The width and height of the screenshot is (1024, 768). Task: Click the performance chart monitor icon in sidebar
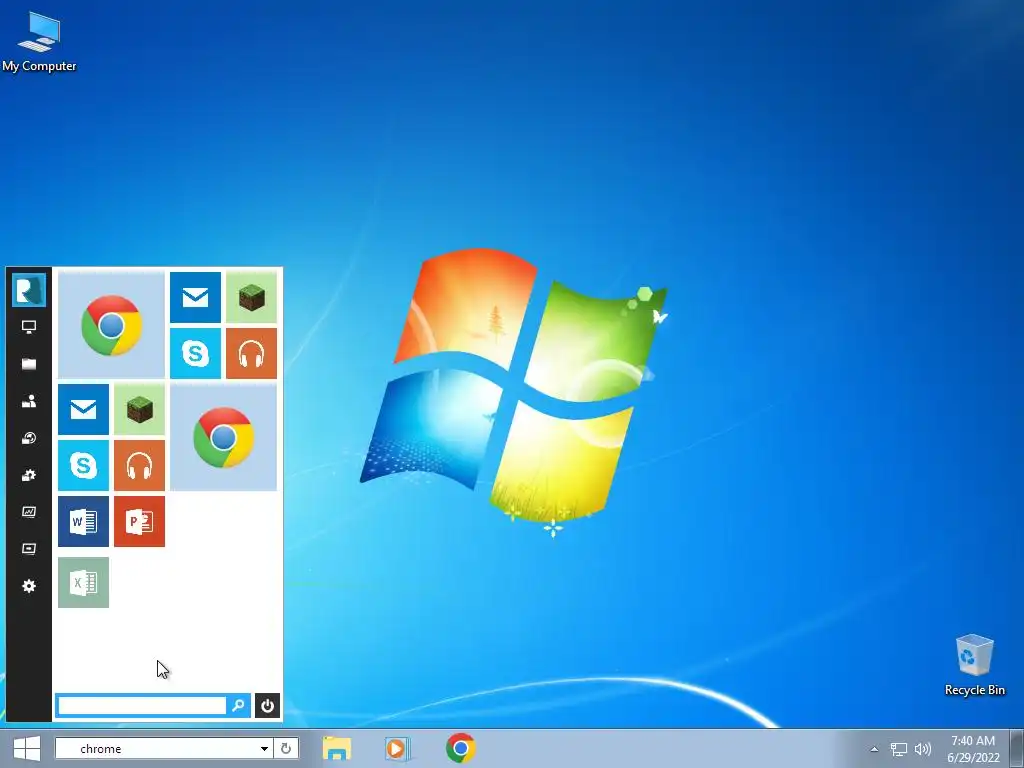tap(29, 512)
